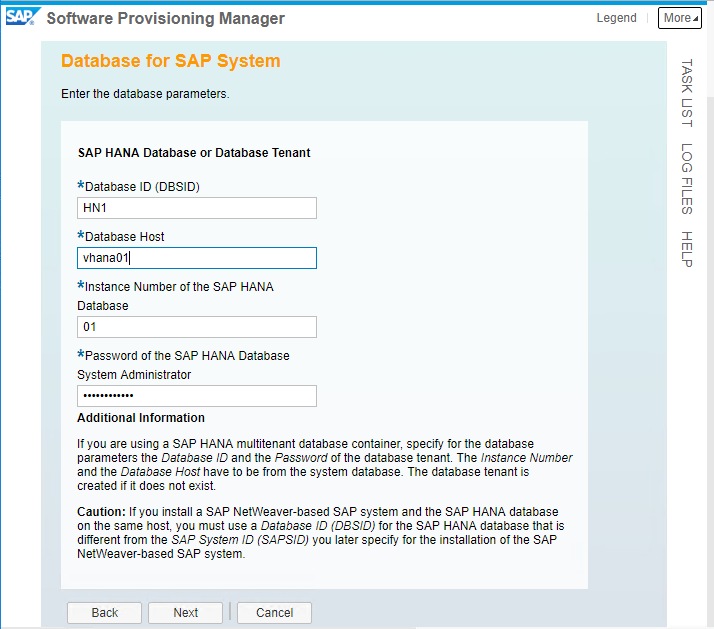
Task: Select 'SAP HANA Database or Database Tenant' heading
Action: (194, 153)
